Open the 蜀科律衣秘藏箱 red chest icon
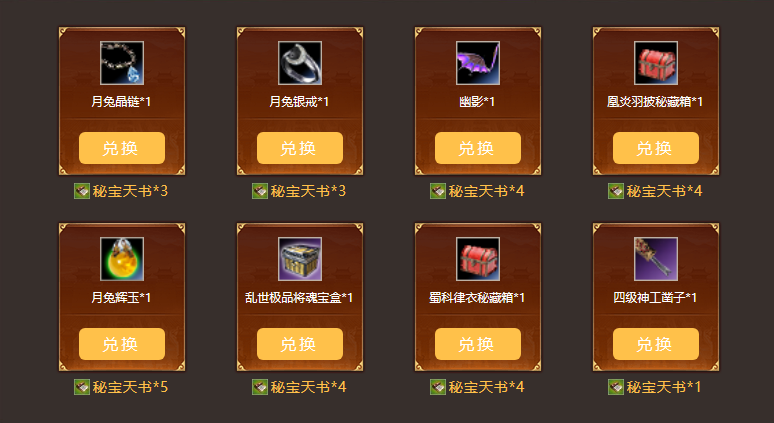 click(x=478, y=259)
